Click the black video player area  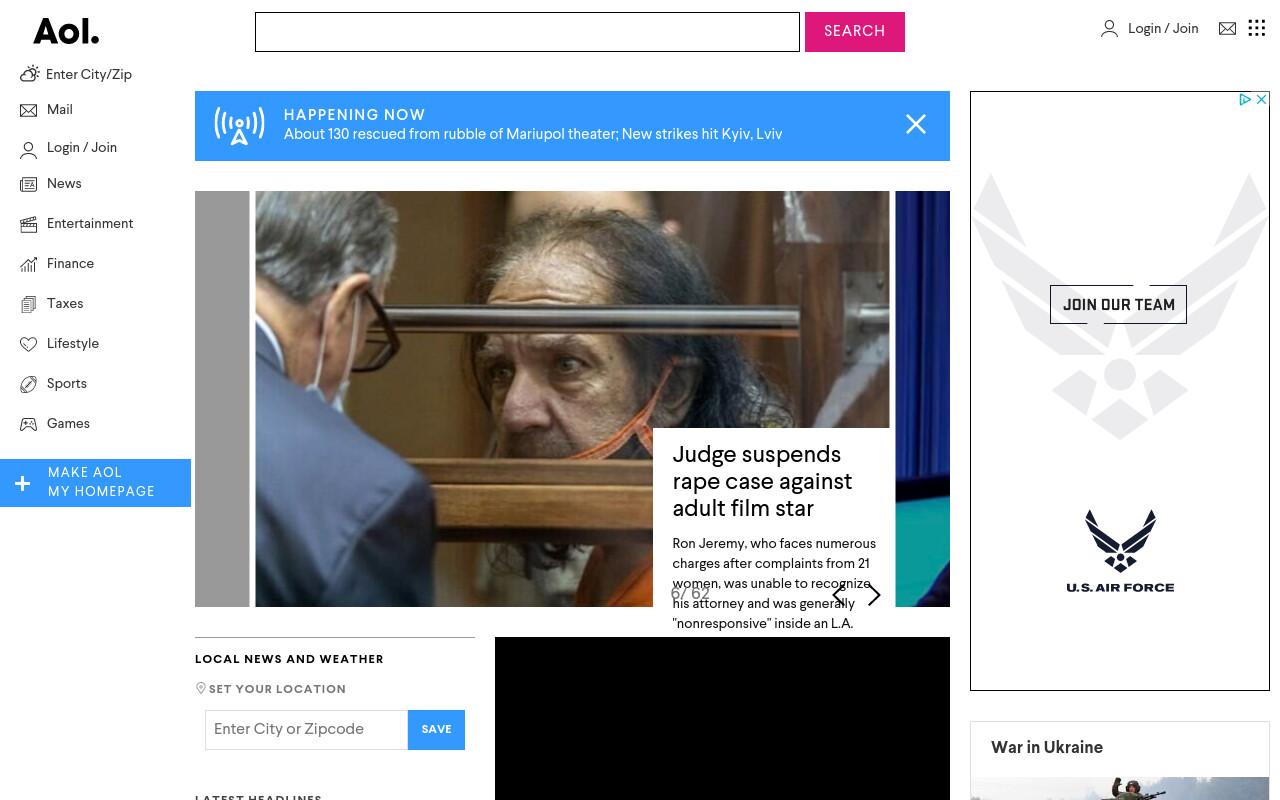[x=722, y=718]
